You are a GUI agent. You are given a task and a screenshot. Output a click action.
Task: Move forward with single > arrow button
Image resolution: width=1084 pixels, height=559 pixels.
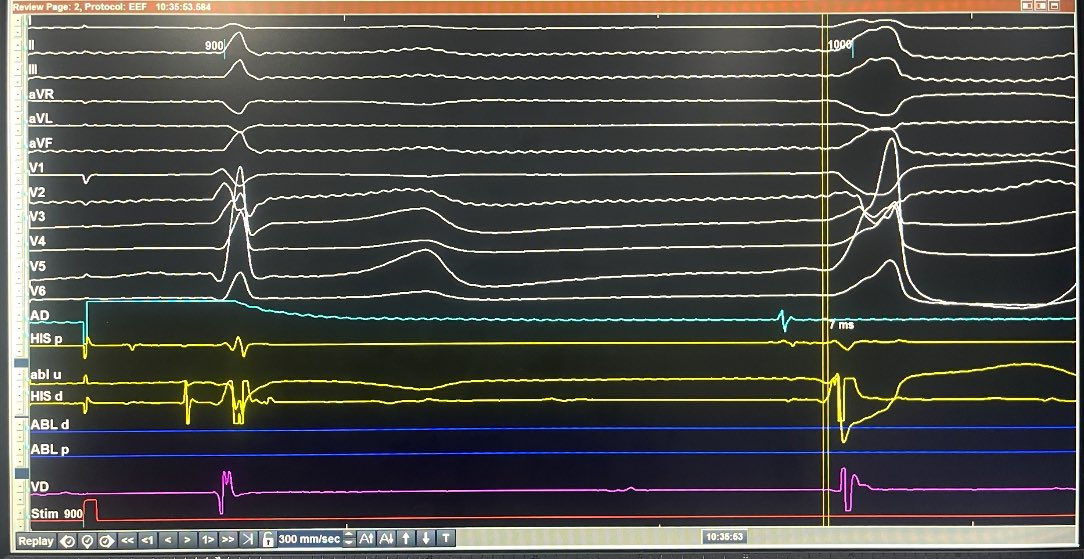[x=187, y=540]
